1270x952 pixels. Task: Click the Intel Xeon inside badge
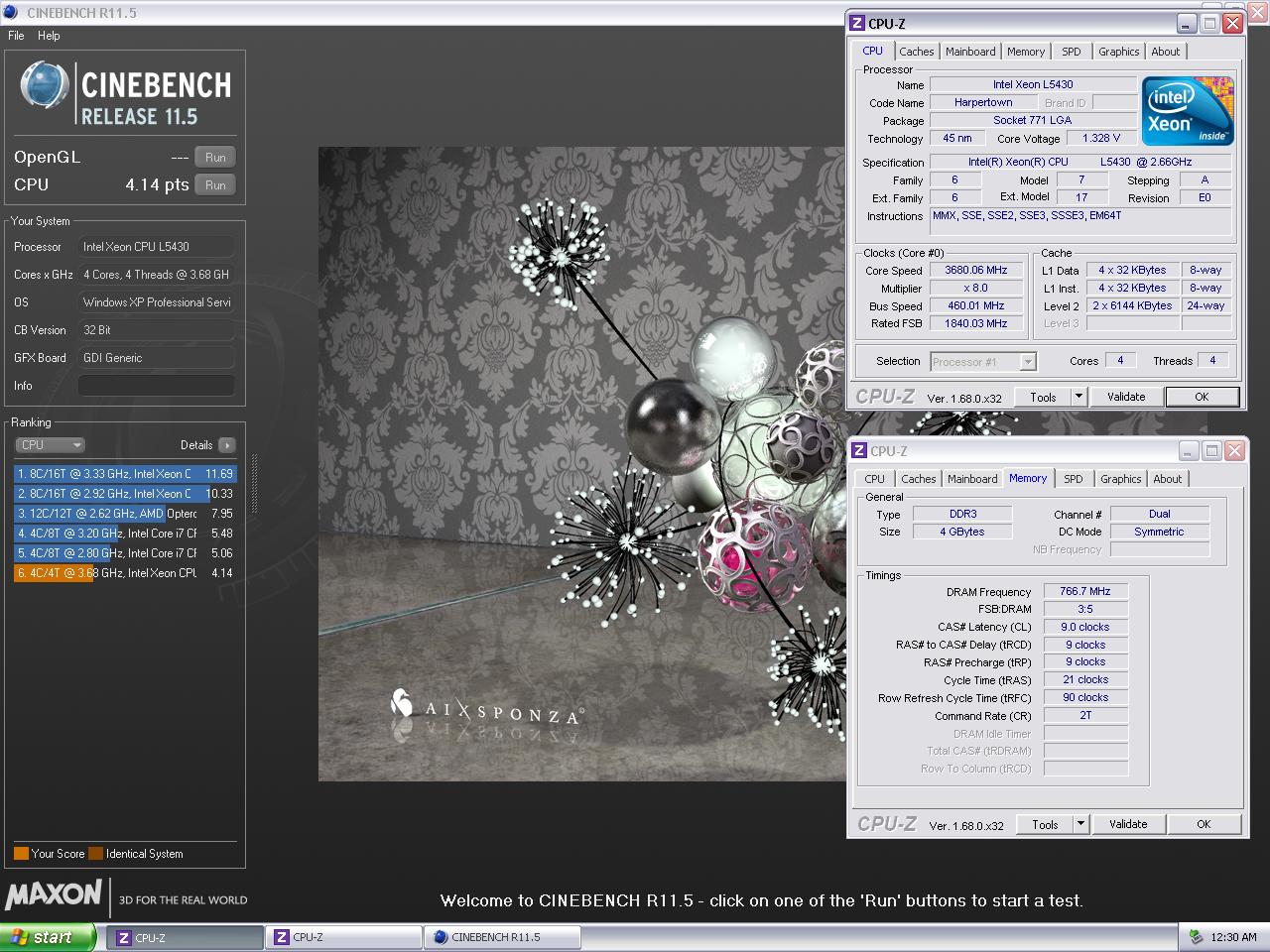1188,111
